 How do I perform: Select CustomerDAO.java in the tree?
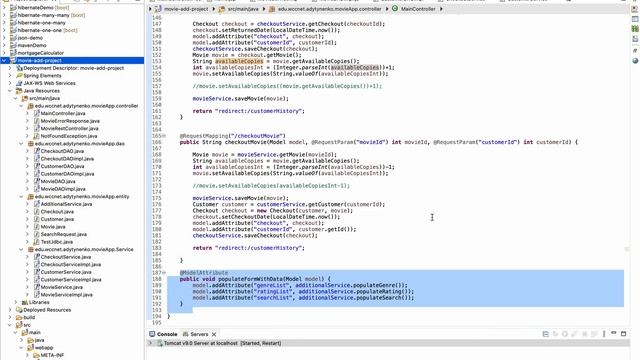pos(62,166)
